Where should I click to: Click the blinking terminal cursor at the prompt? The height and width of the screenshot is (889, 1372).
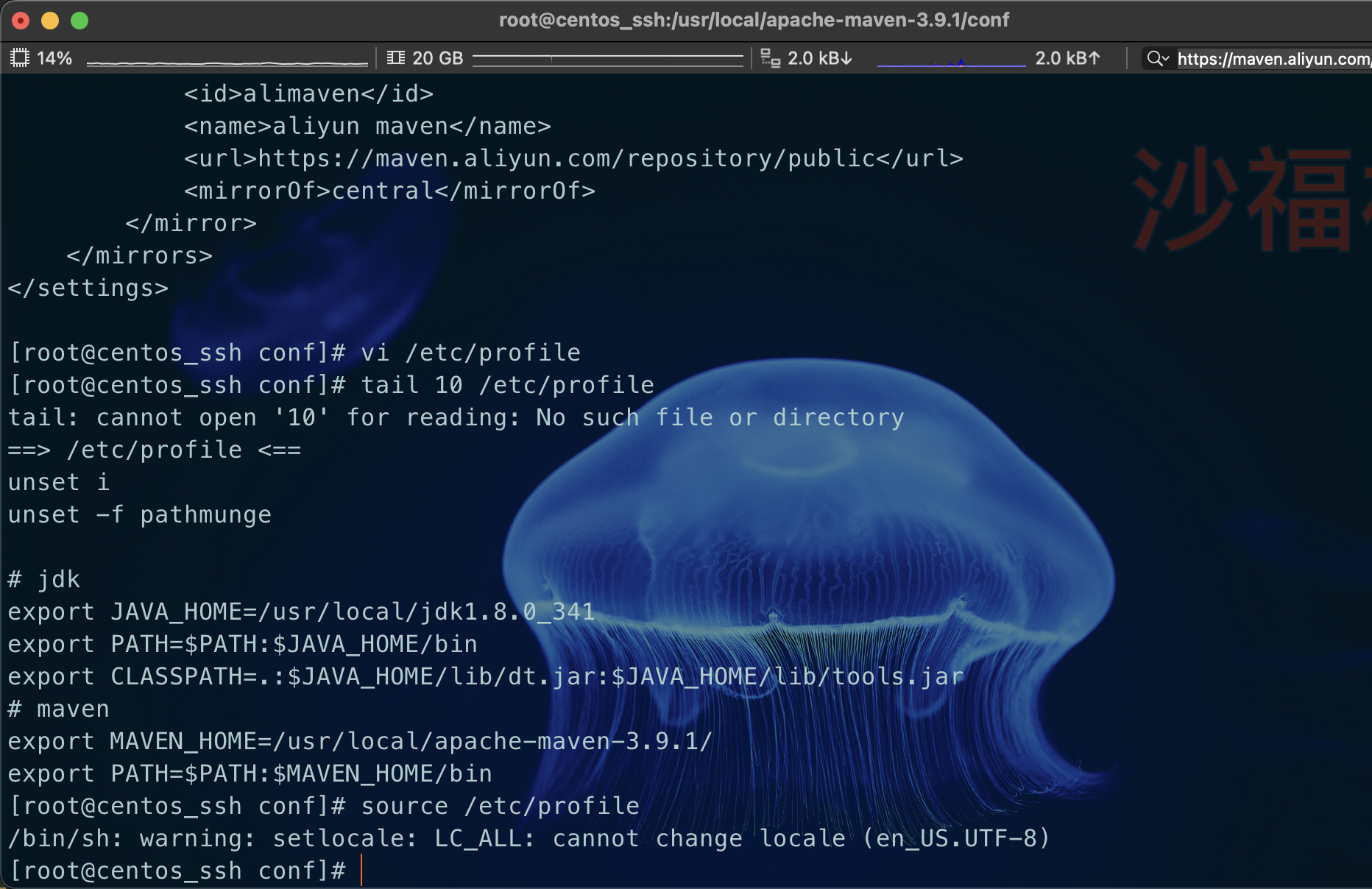pyautogui.click(x=362, y=870)
